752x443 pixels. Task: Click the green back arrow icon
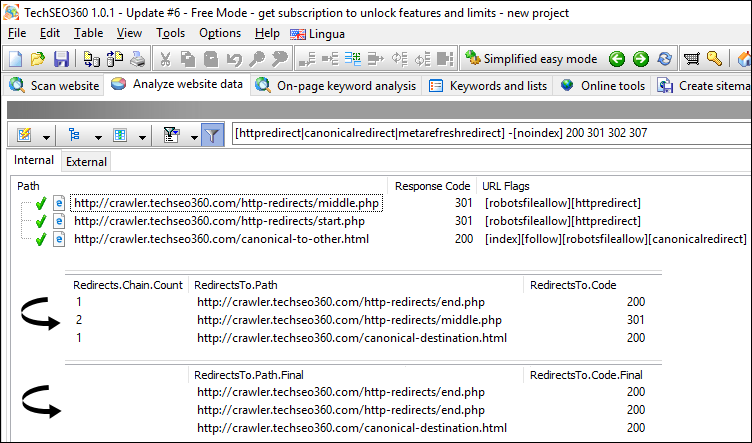pyautogui.click(x=617, y=59)
